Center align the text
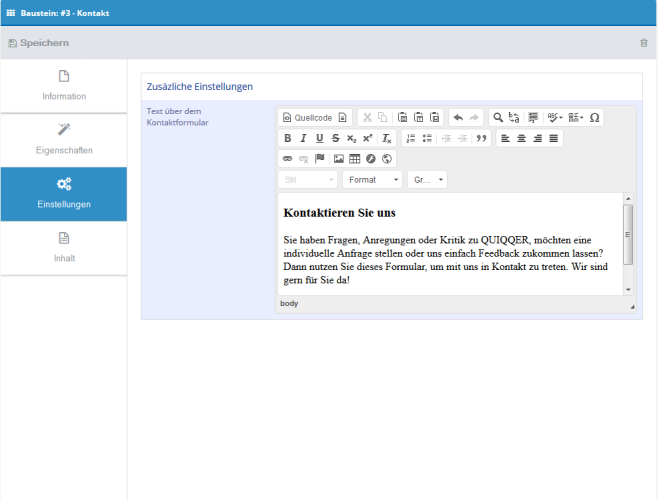 click(x=521, y=138)
